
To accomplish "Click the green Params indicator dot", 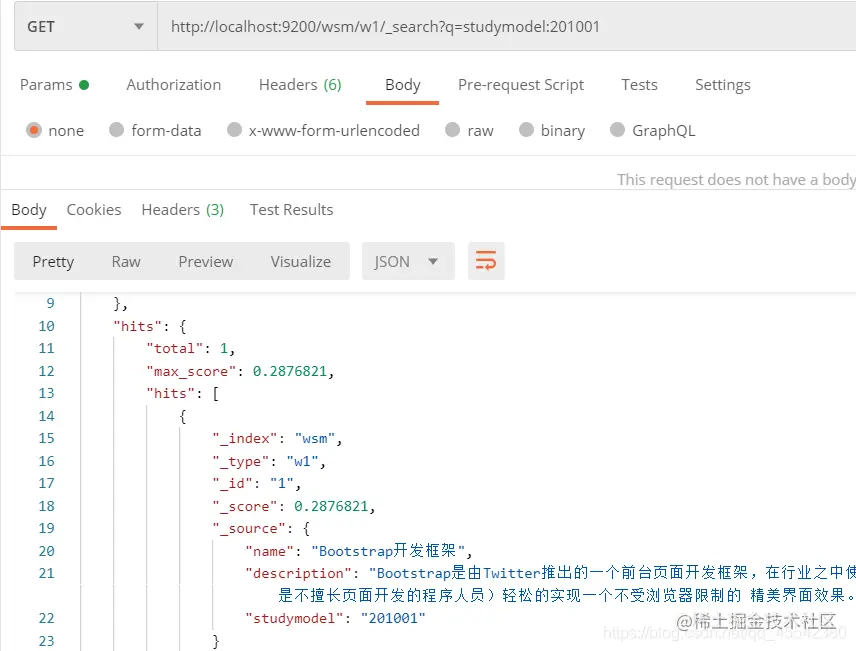I will (x=84, y=85).
